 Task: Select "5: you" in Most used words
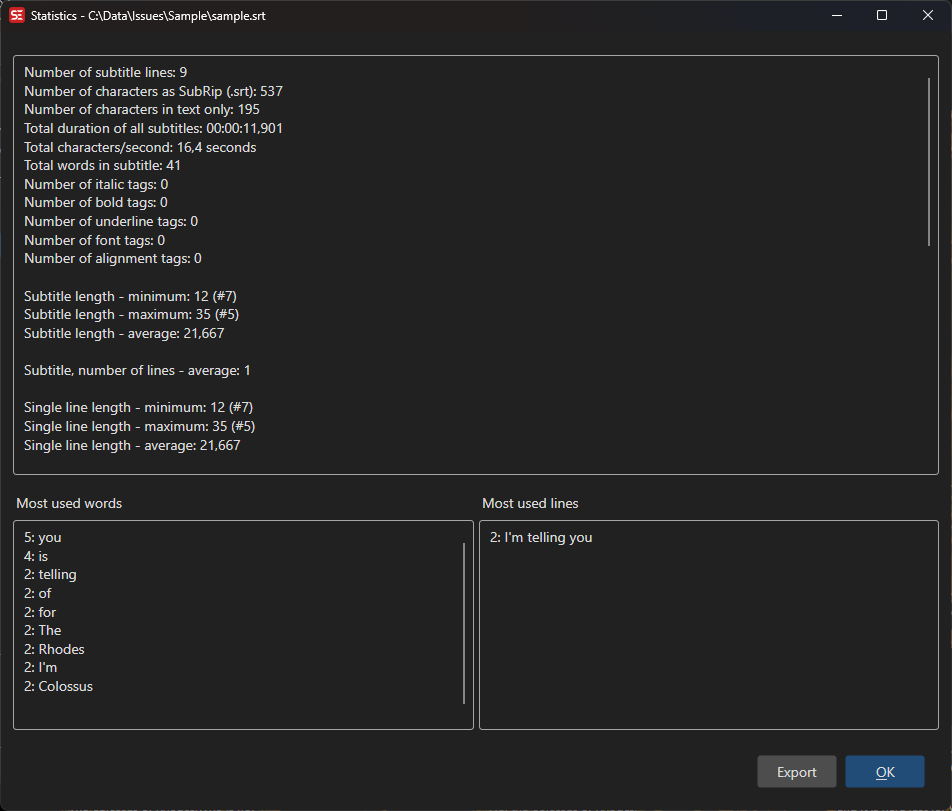coord(42,537)
